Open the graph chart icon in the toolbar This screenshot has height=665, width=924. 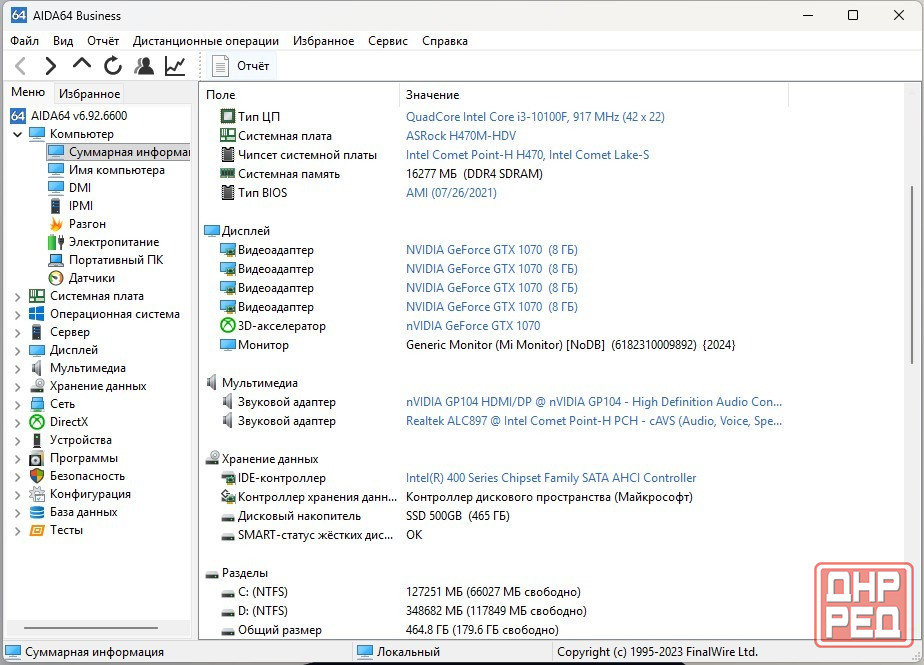[175, 65]
